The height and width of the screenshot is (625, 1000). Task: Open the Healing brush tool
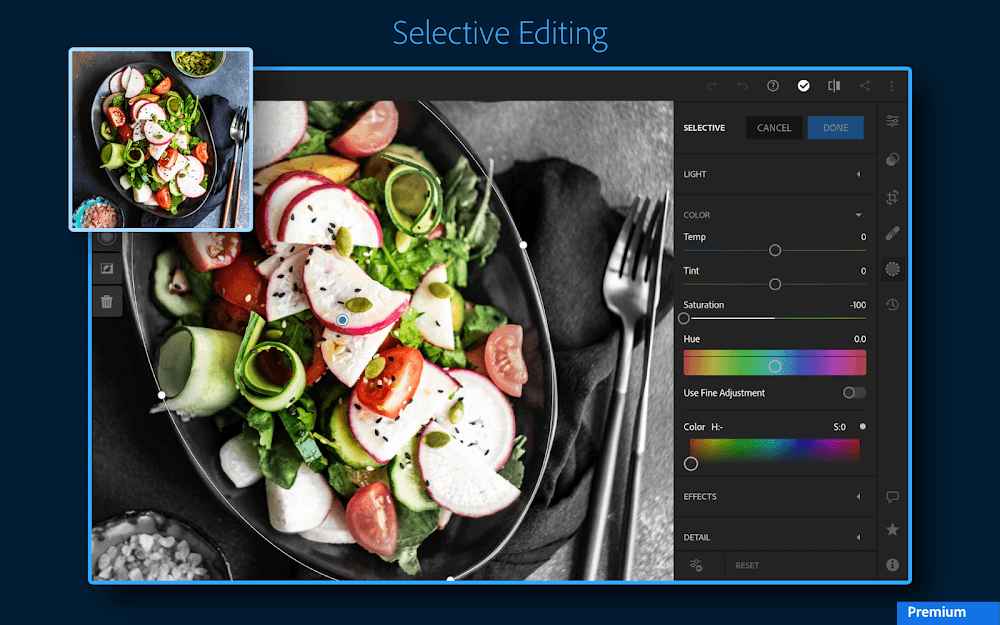(x=892, y=159)
